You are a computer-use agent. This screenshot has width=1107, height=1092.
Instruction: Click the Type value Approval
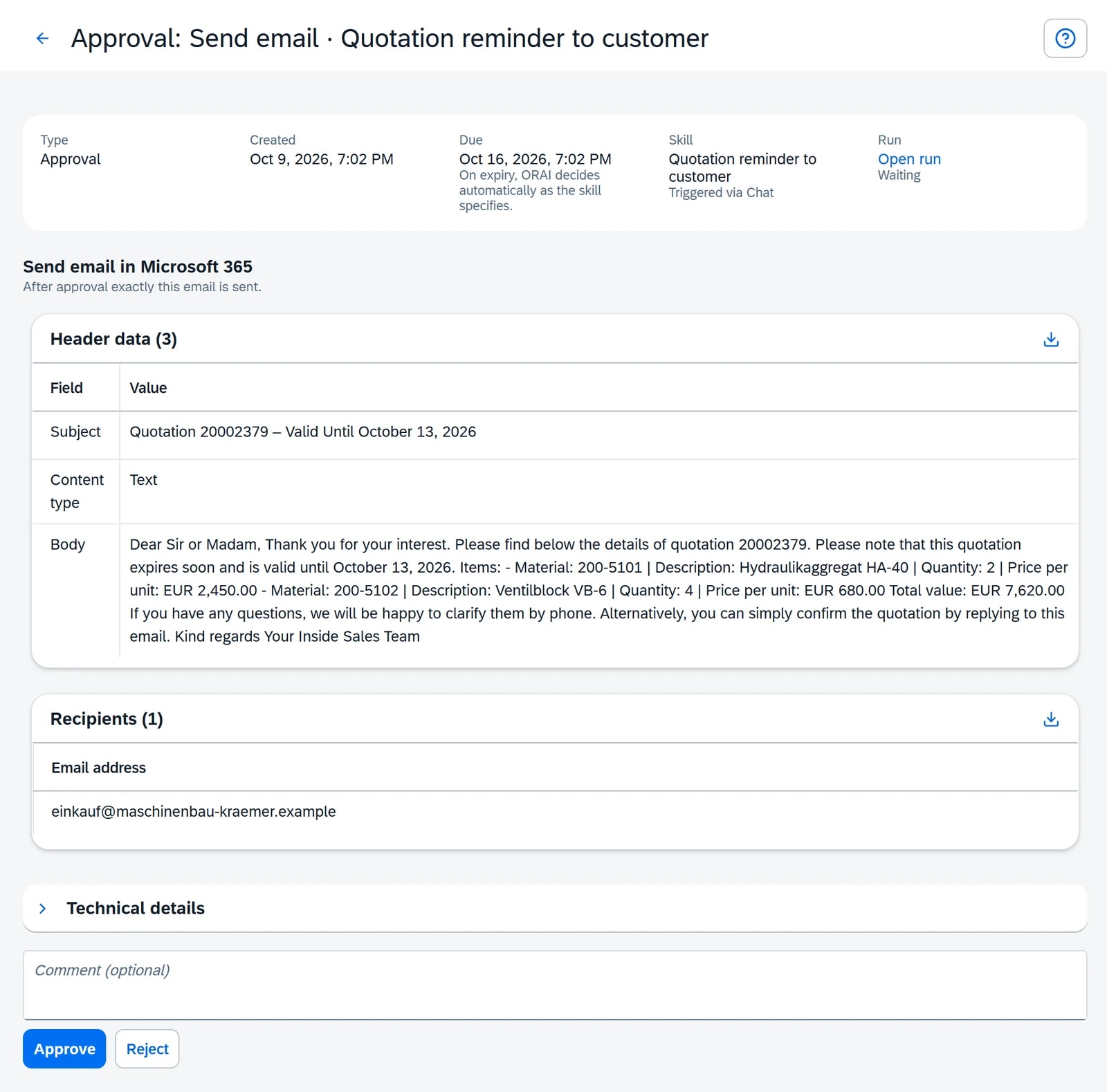click(71, 159)
